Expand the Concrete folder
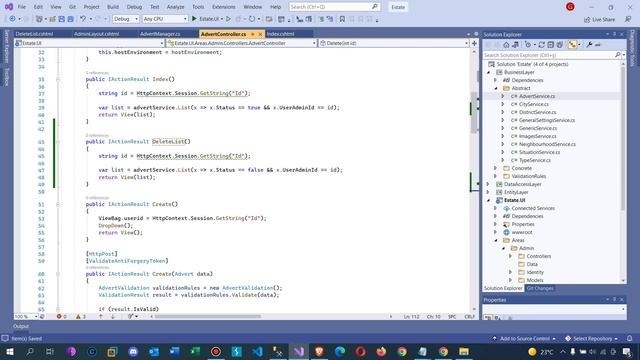 click(496, 168)
